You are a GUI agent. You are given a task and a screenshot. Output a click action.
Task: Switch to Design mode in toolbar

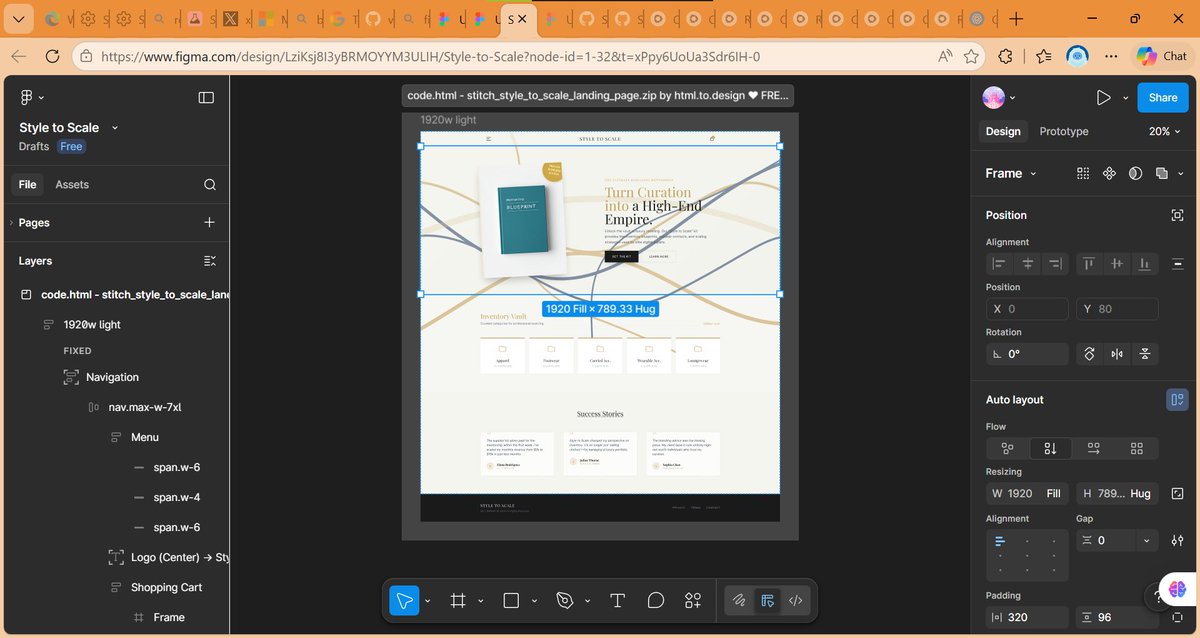click(x=767, y=600)
